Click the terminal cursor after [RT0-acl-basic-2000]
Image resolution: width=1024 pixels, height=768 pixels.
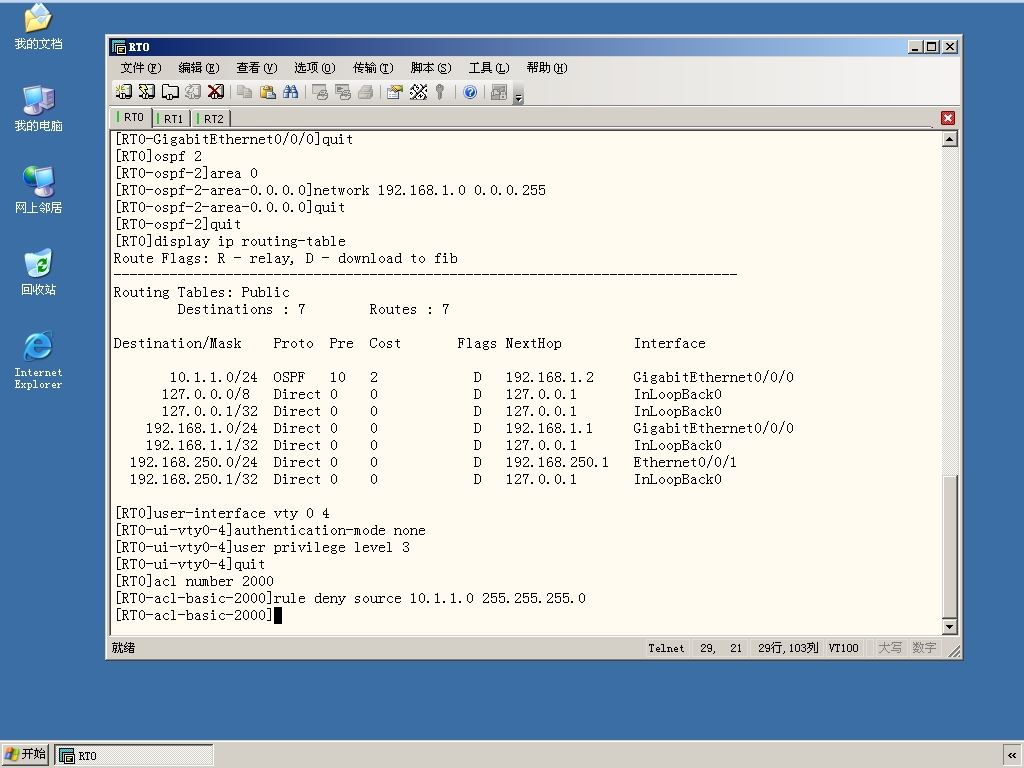[278, 615]
